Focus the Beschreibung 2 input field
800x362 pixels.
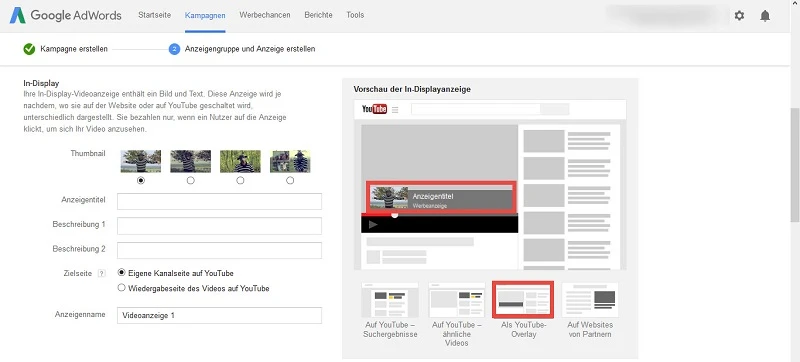(x=219, y=250)
